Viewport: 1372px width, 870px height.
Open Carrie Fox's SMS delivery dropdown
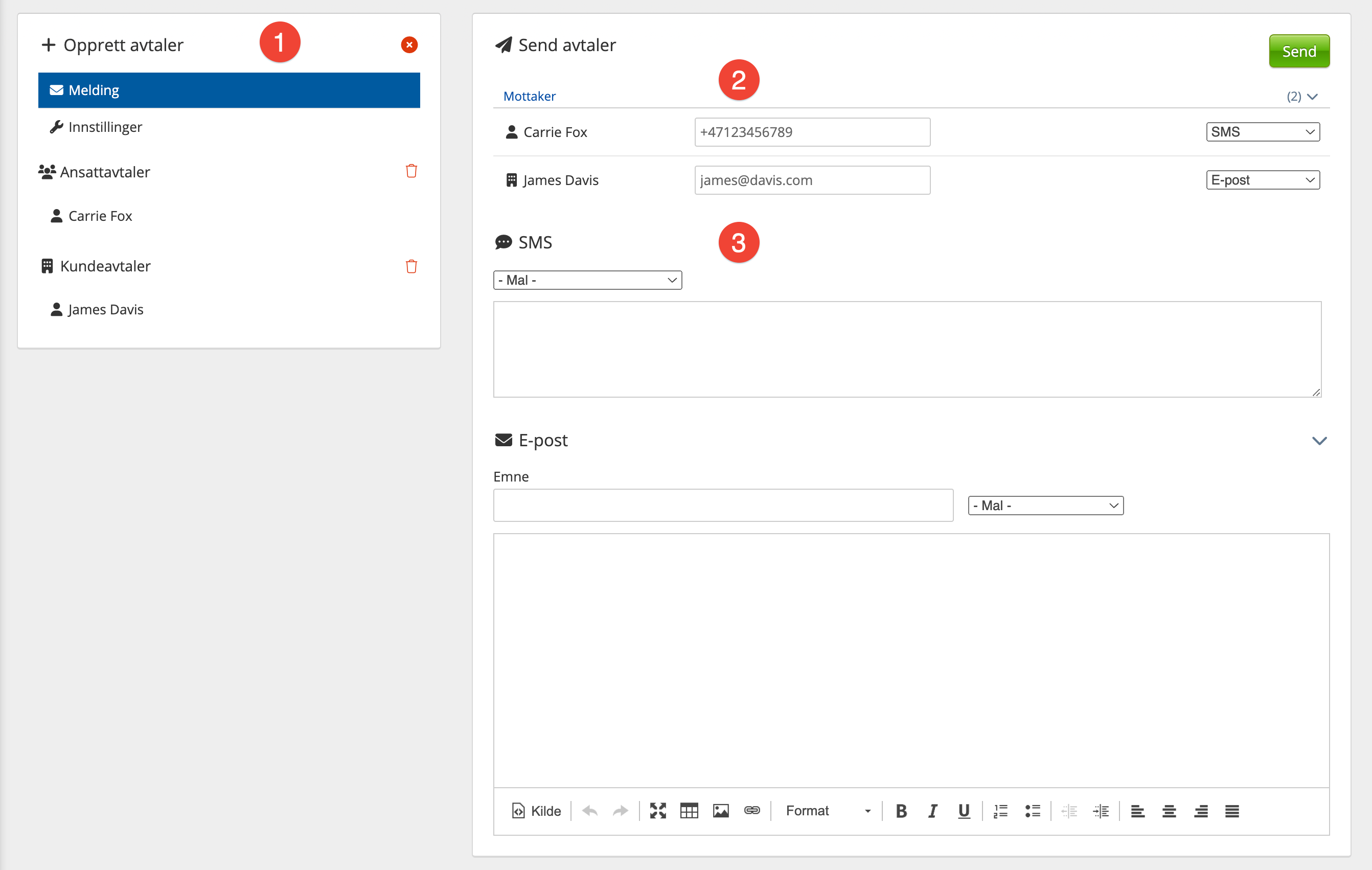click(1262, 132)
